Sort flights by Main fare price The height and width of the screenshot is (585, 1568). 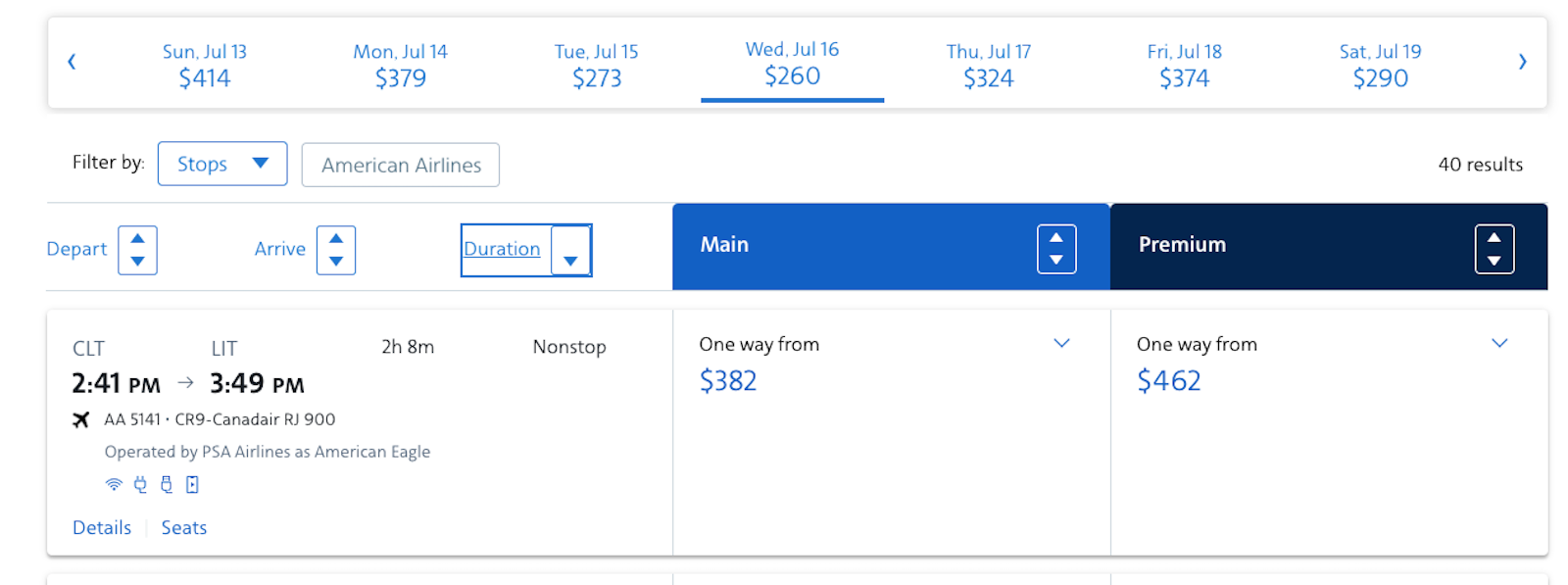(1056, 249)
